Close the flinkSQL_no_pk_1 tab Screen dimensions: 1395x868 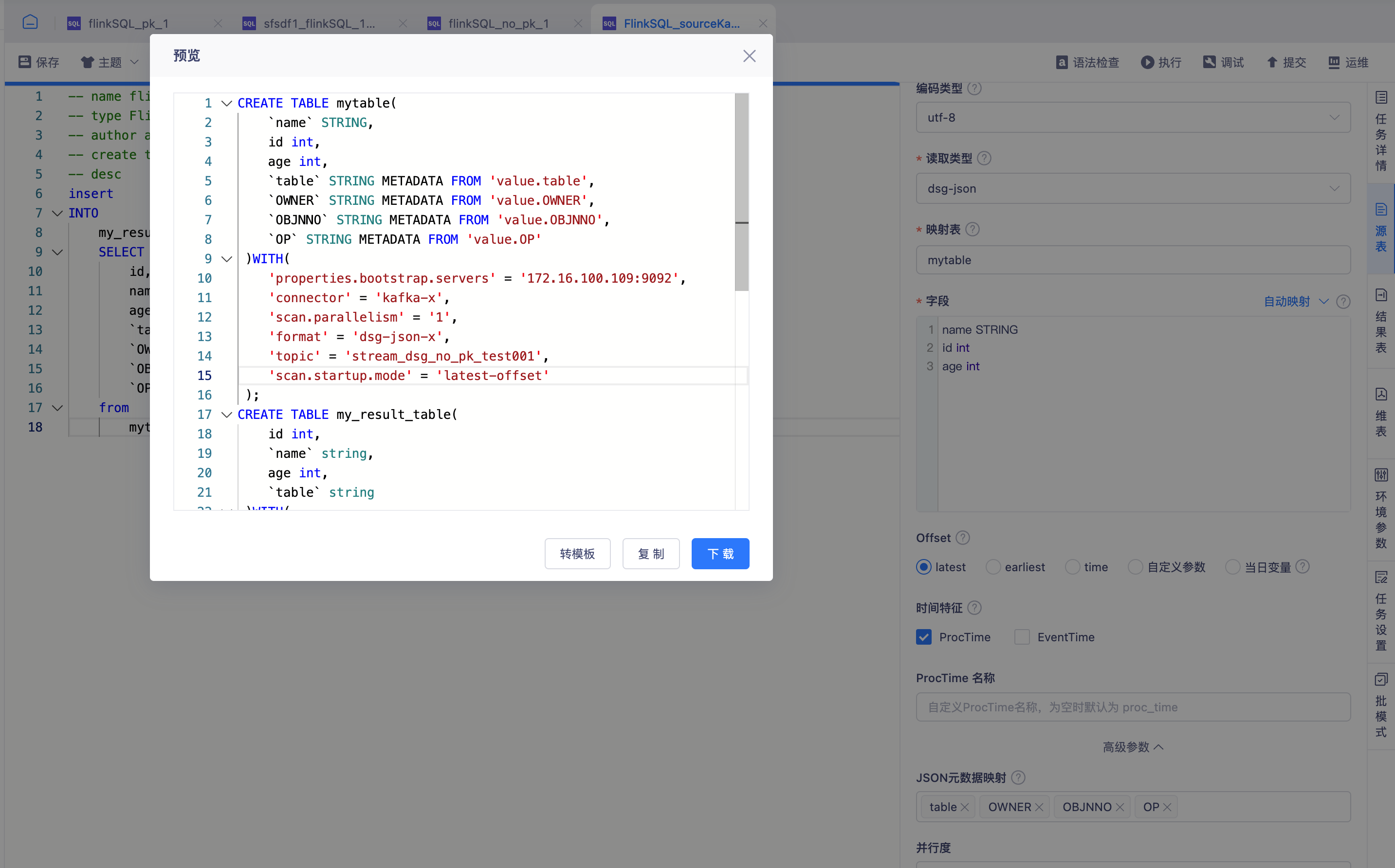click(x=578, y=23)
